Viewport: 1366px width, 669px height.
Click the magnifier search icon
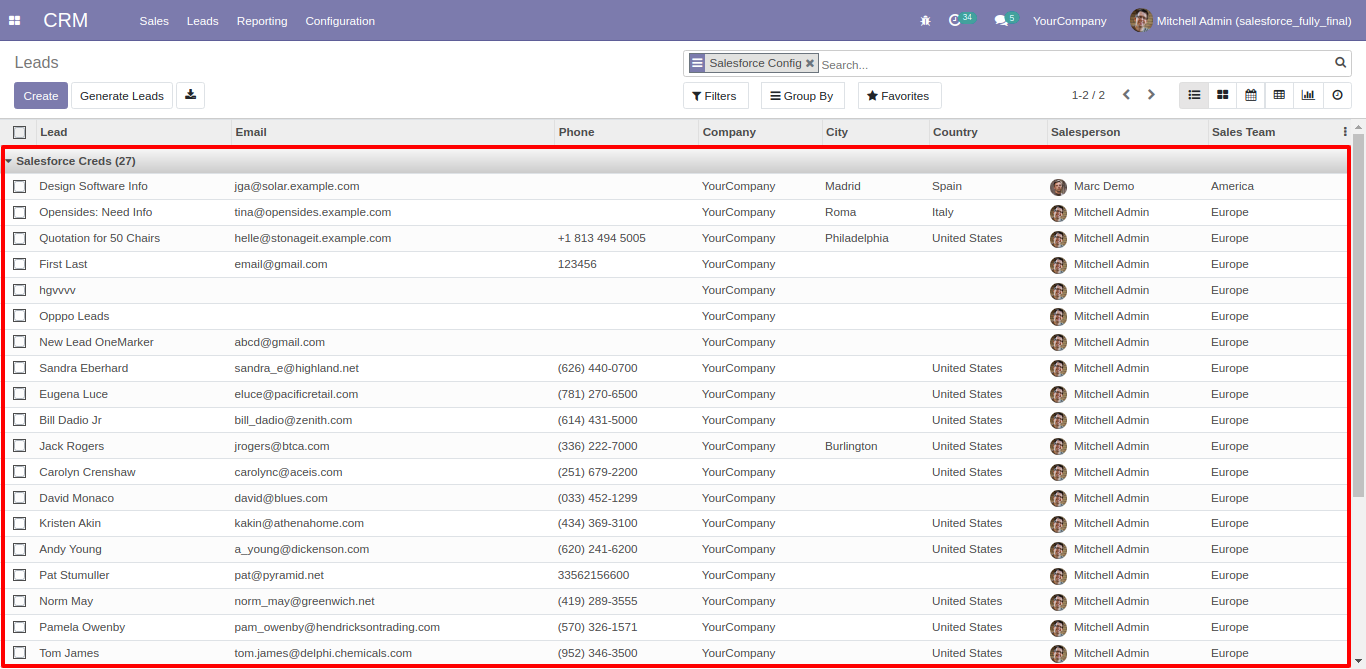[x=1341, y=63]
